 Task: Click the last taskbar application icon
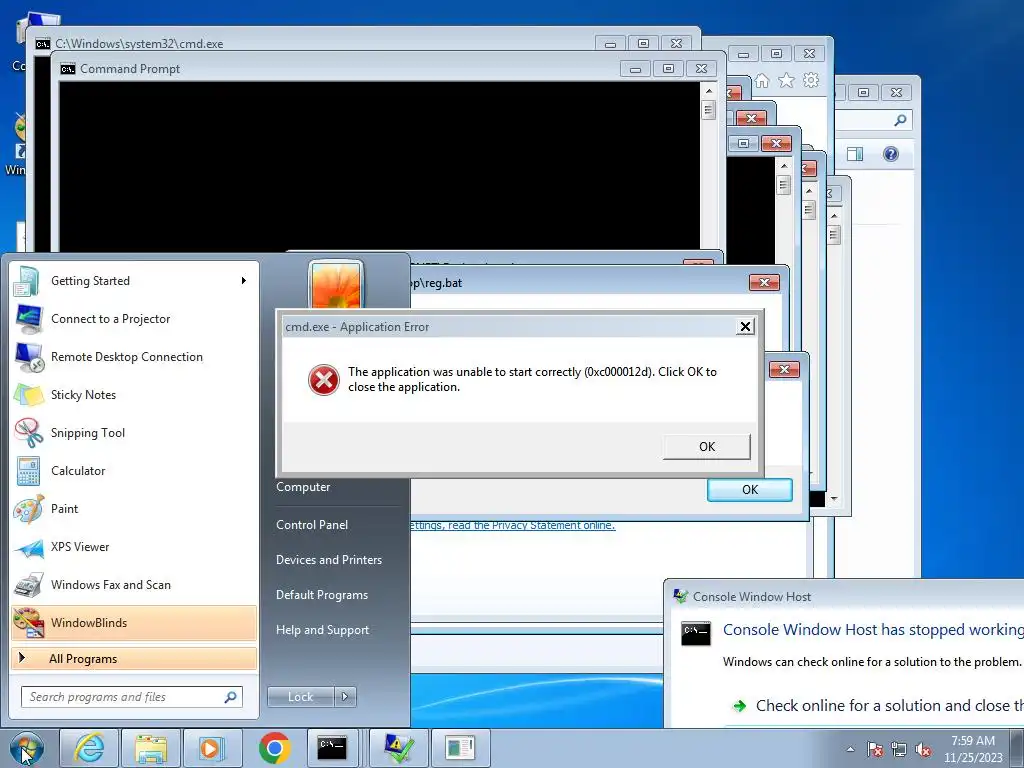[x=460, y=748]
